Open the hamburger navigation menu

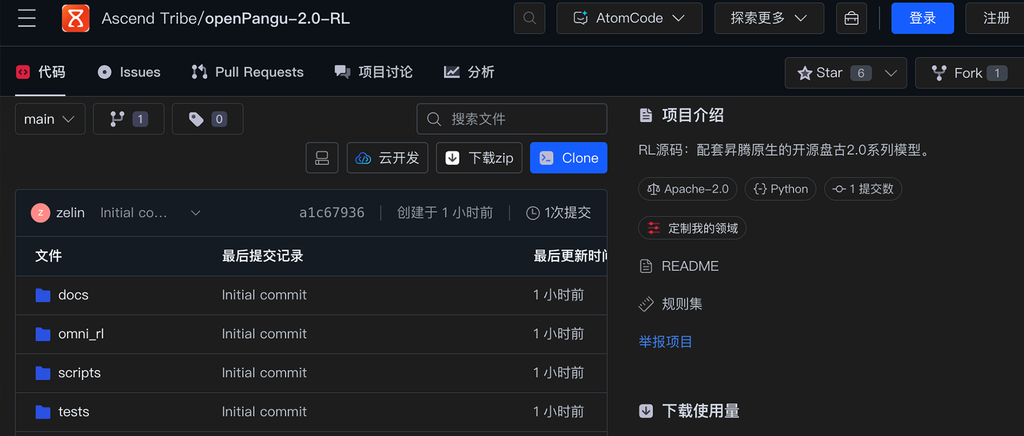27,18
